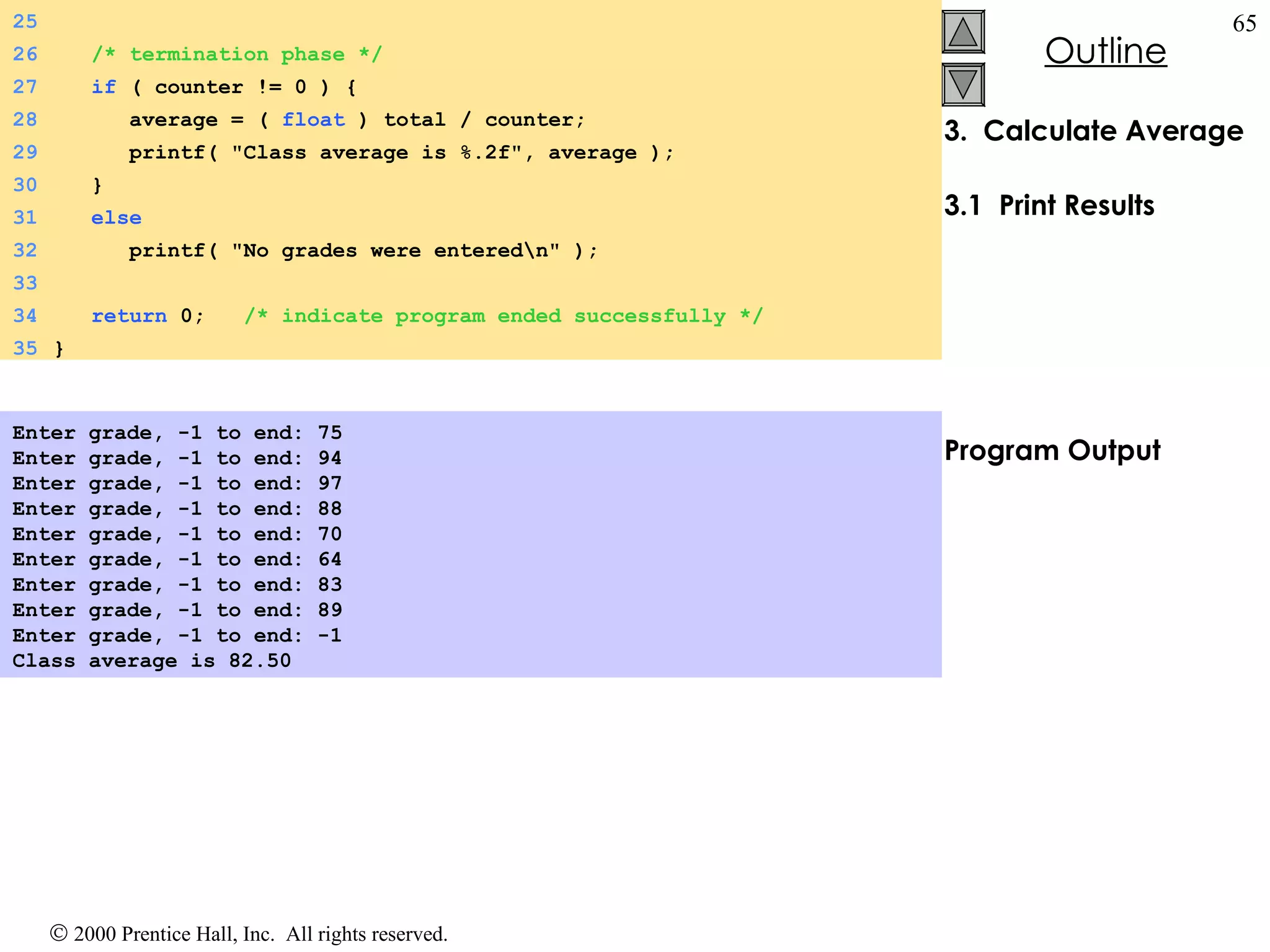Click the output line with grade 64
This screenshot has width=1270, height=952.
[x=177, y=560]
